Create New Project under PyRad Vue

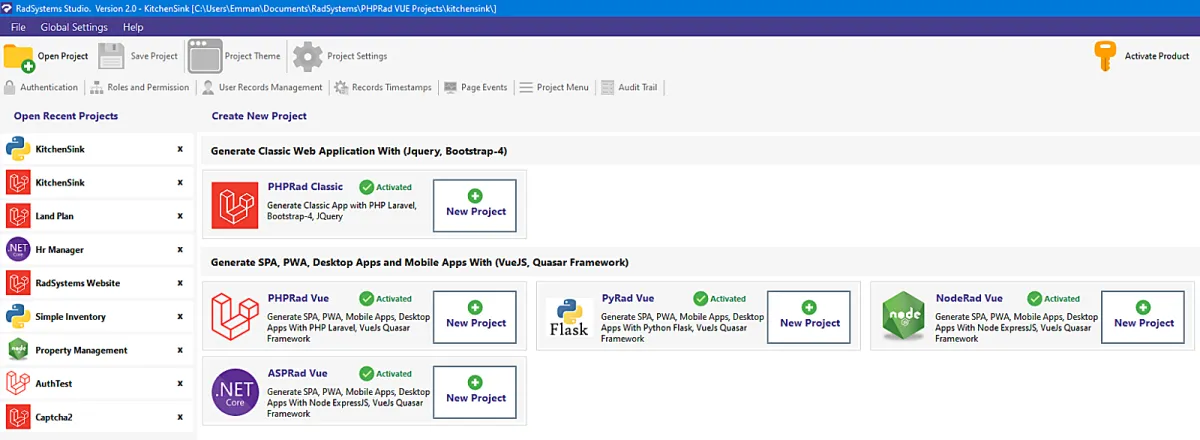809,316
